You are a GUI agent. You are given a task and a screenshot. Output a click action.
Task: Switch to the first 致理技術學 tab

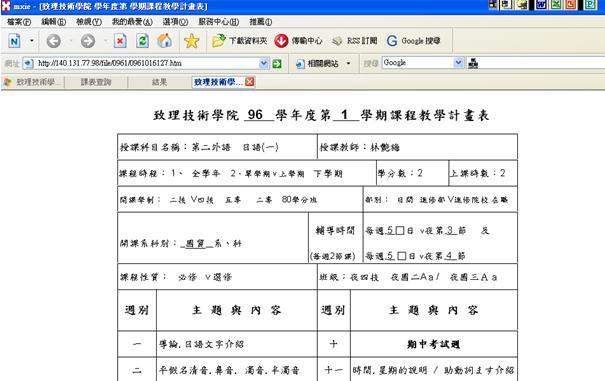click(x=32, y=82)
